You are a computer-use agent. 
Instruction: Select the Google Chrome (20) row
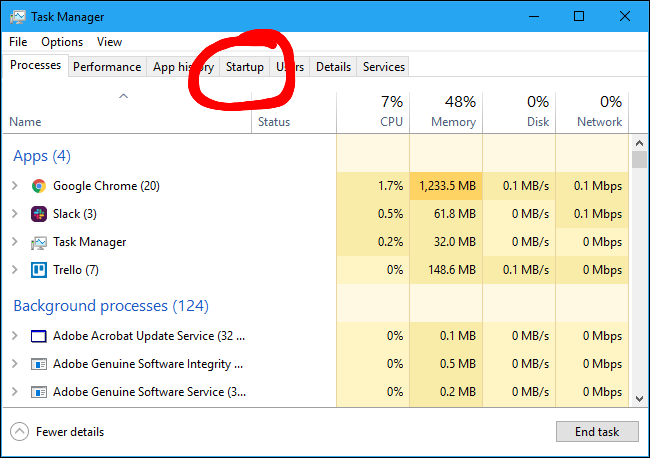(x=315, y=186)
